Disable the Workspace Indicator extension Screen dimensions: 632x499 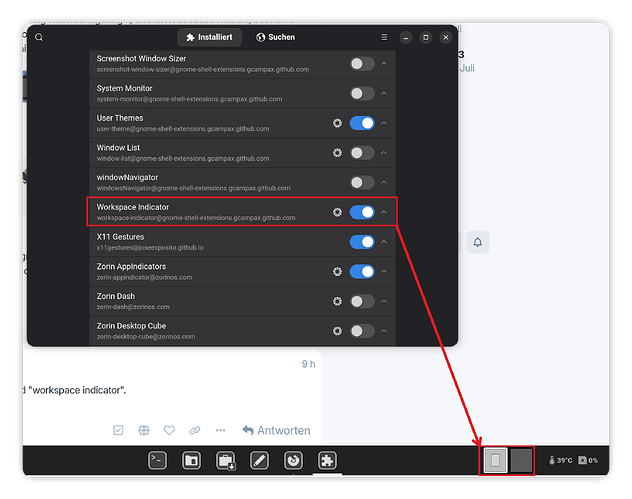tap(362, 212)
